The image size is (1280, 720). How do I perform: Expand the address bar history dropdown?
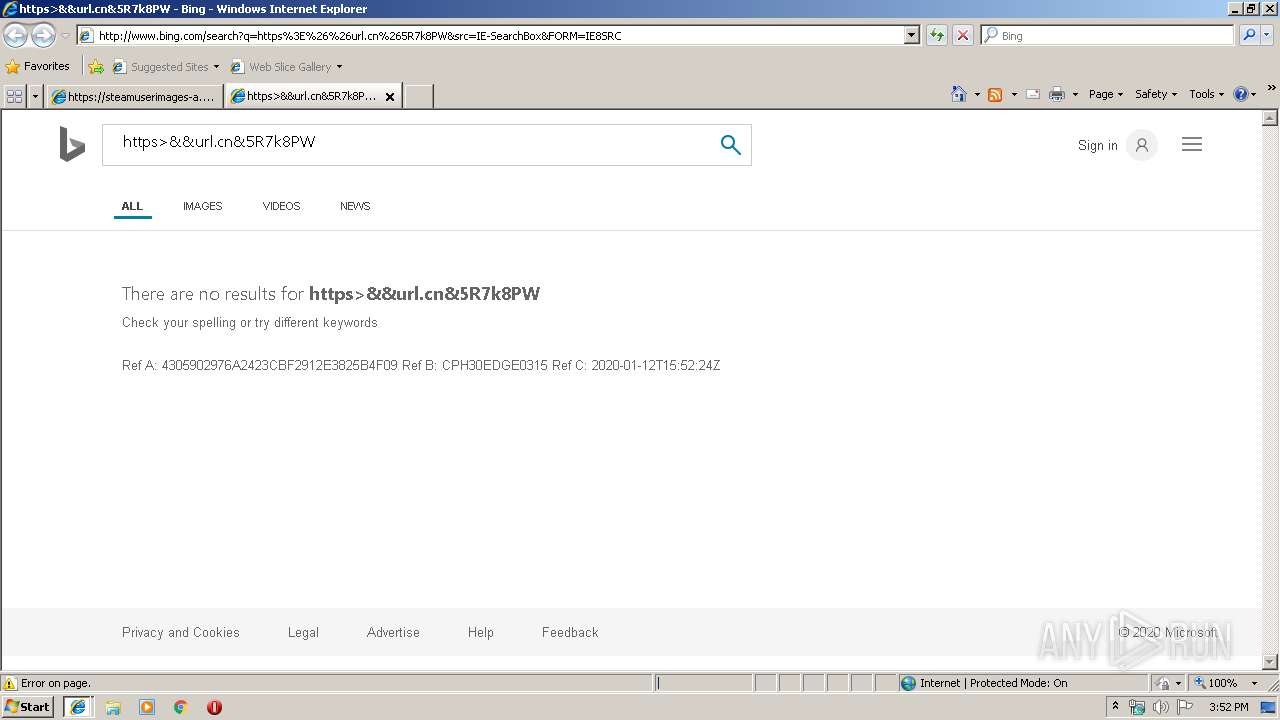(x=911, y=35)
